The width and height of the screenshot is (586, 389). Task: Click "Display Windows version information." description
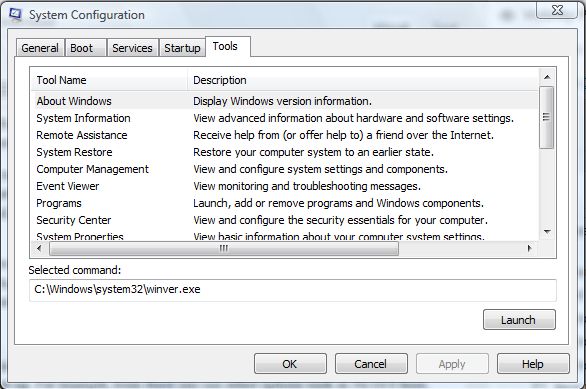(282, 101)
